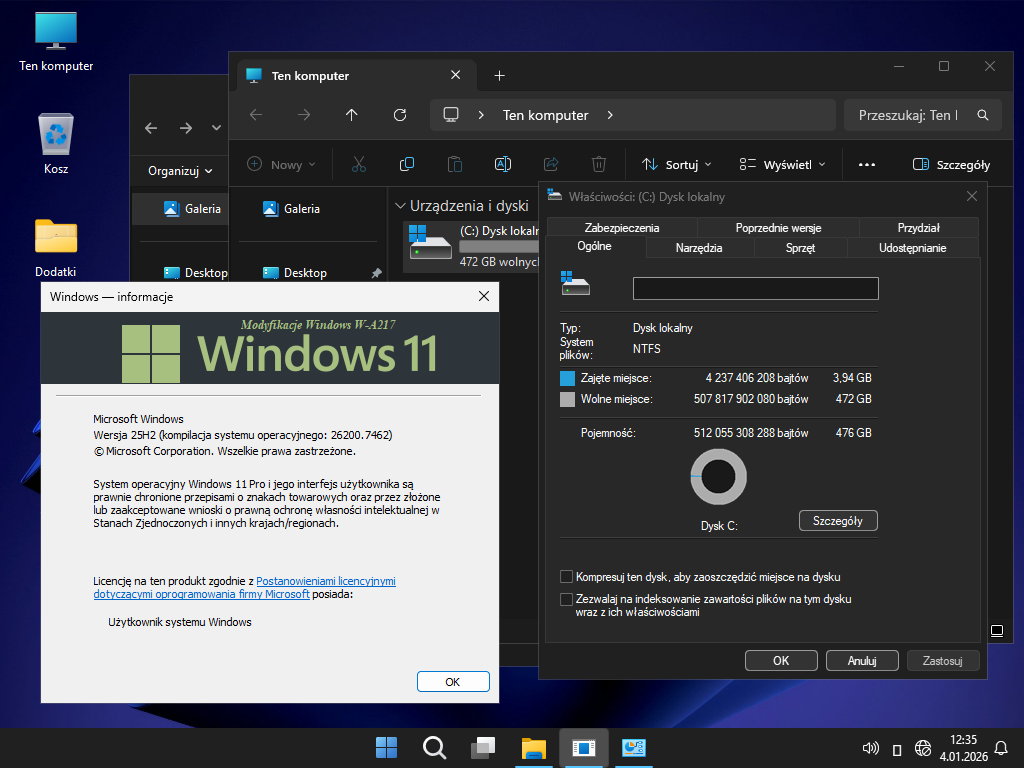The image size is (1024, 768).
Task: Click the Szczegóły button under disk chart
Action: point(838,521)
